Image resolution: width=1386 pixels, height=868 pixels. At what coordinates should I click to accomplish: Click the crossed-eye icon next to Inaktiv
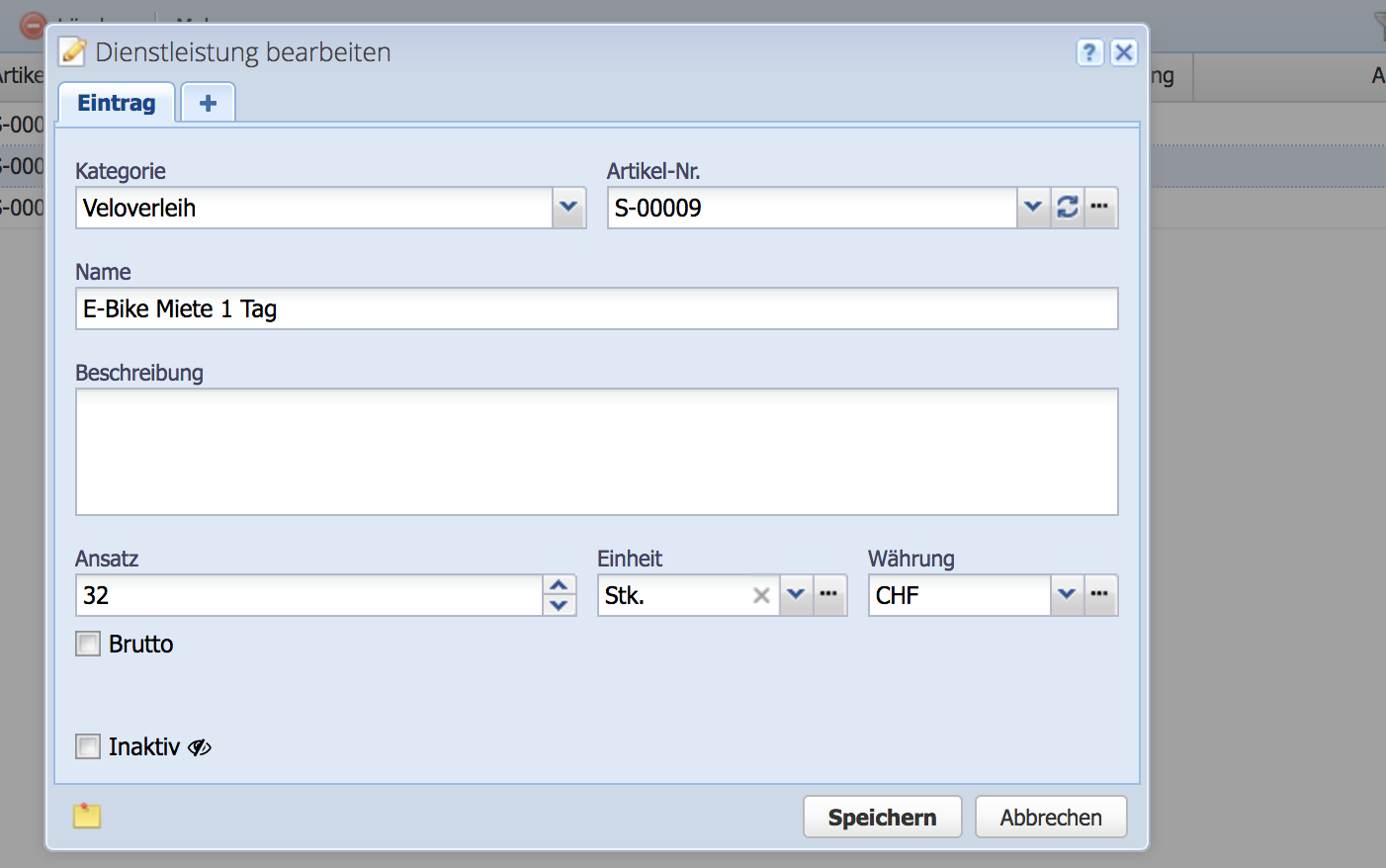coord(199,747)
